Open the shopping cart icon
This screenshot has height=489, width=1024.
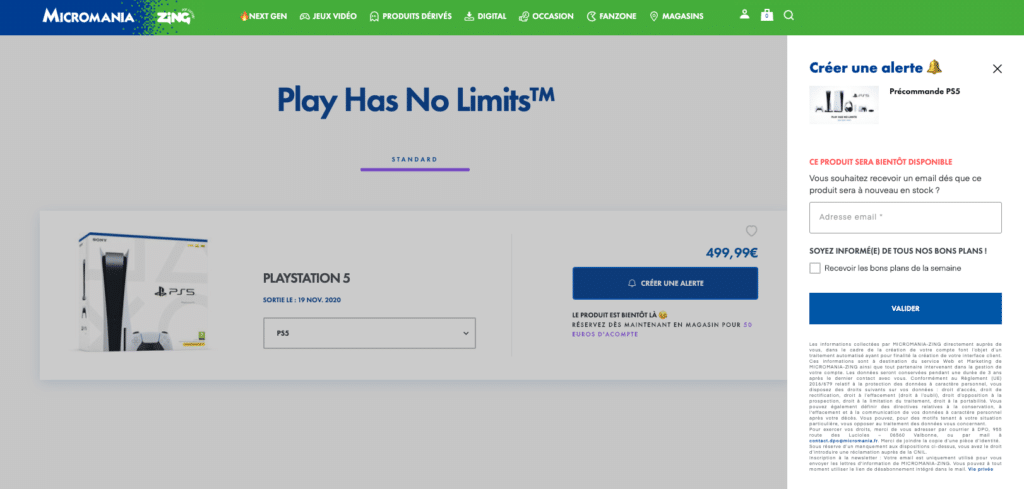point(767,16)
